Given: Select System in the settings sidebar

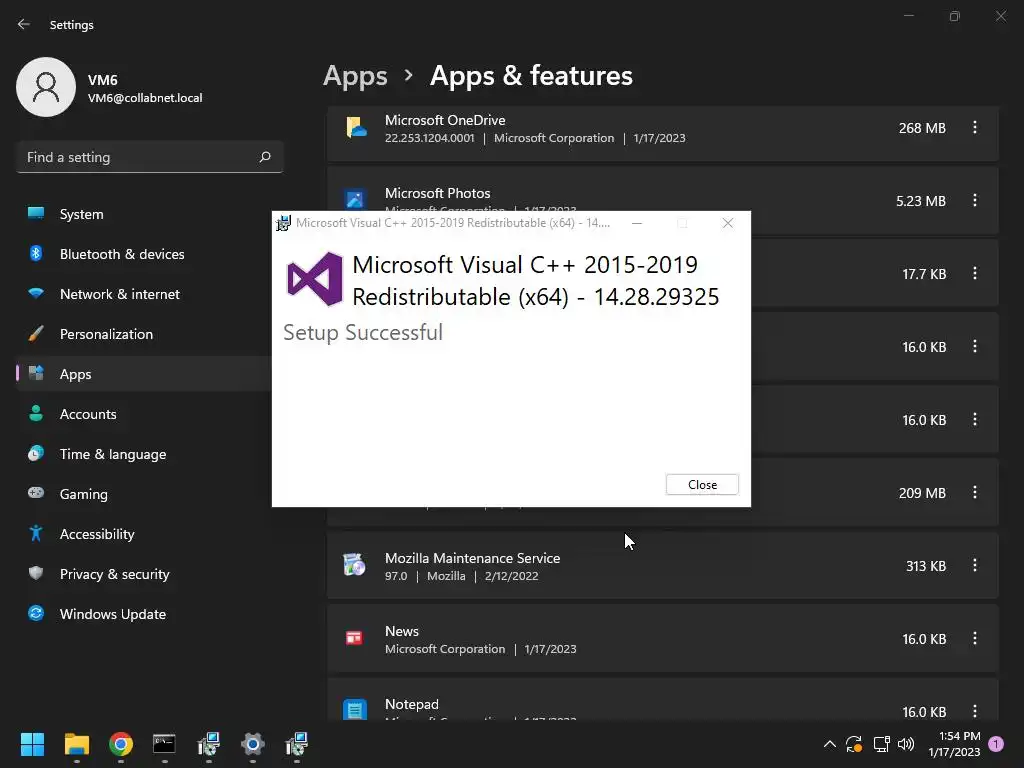Looking at the screenshot, I should [x=81, y=214].
